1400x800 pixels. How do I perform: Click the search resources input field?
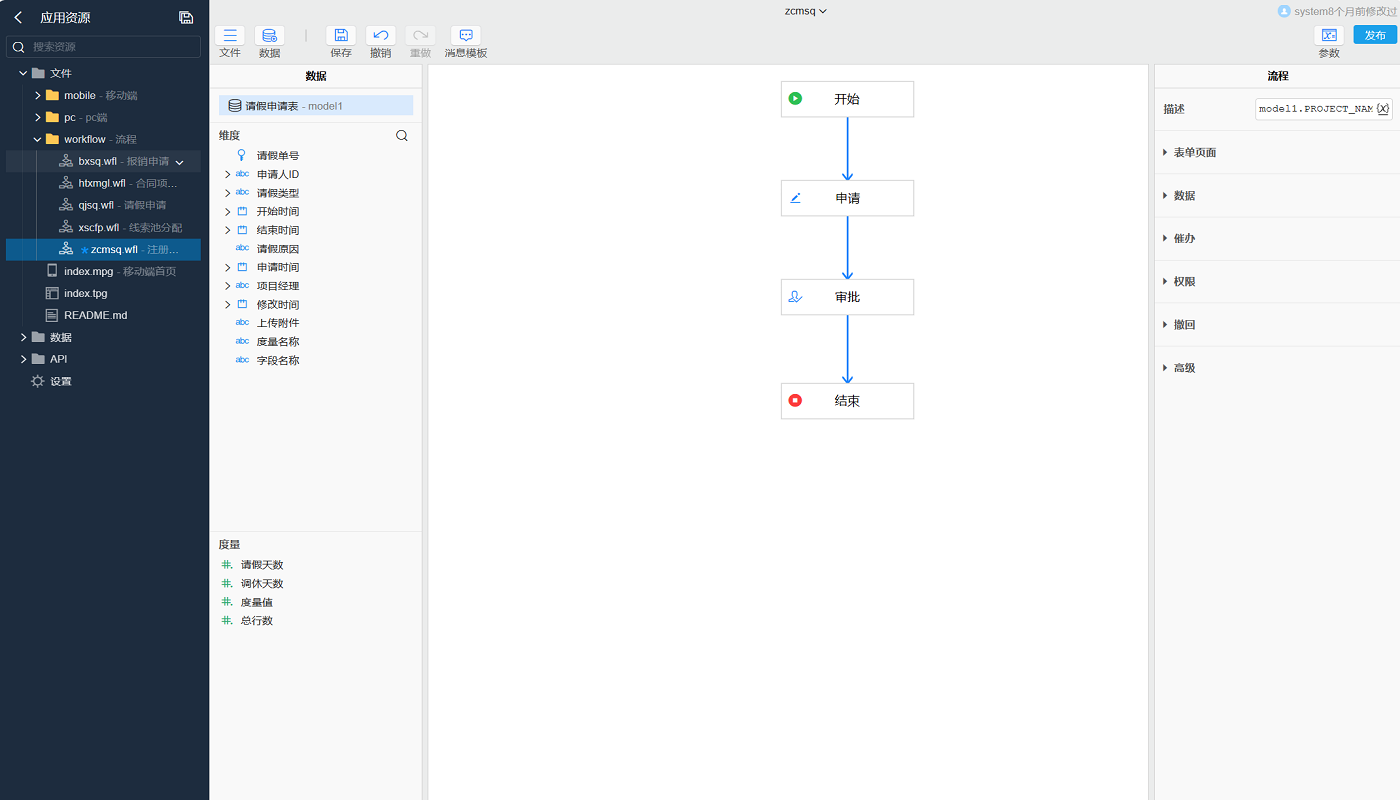(110, 47)
